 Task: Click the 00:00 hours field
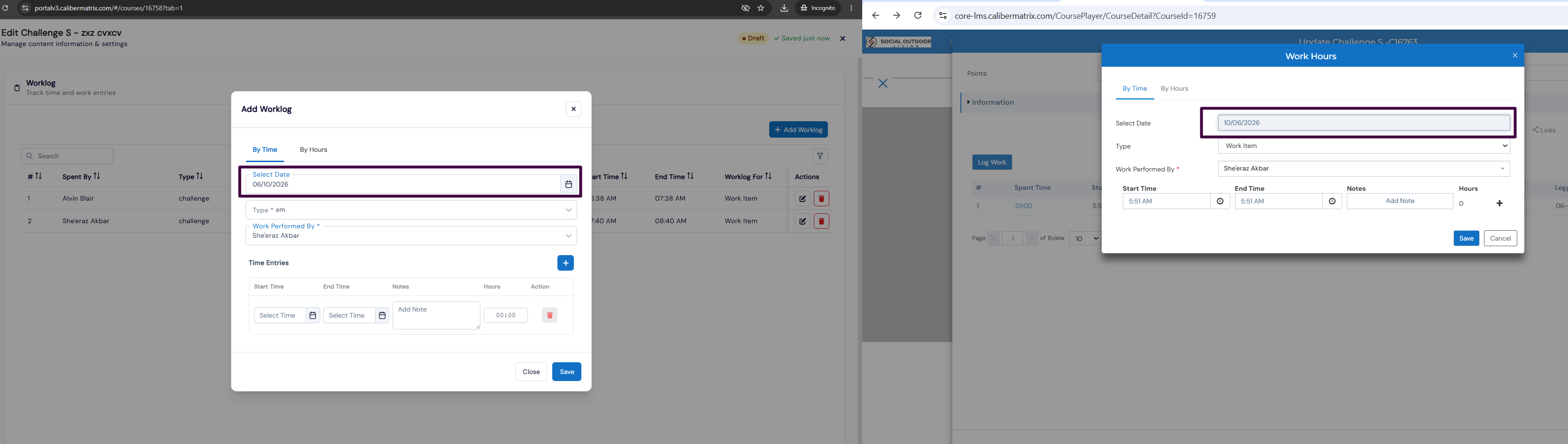505,315
